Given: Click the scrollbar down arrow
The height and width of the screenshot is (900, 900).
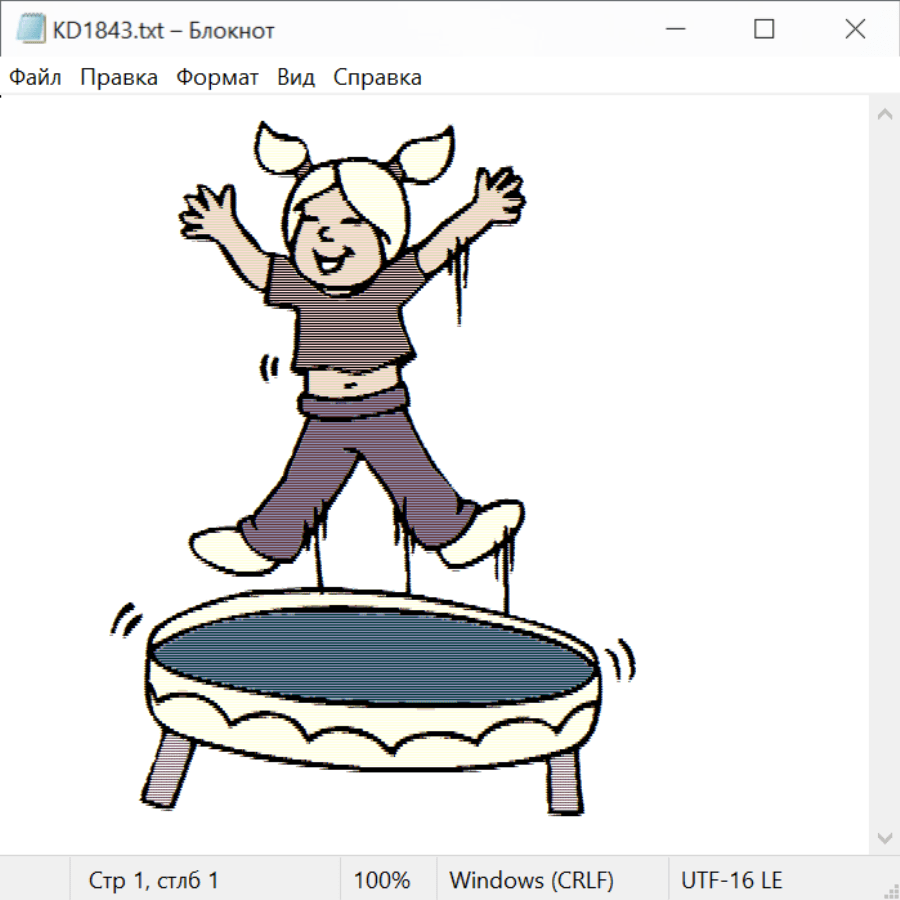Looking at the screenshot, I should (884, 837).
